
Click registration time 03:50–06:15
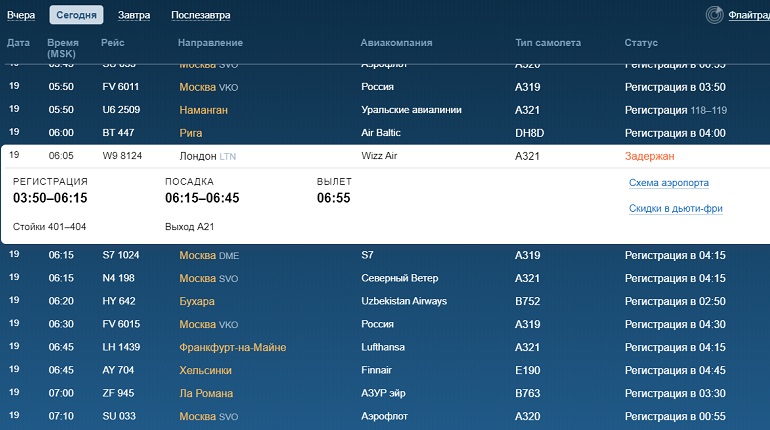pyautogui.click(x=50, y=198)
